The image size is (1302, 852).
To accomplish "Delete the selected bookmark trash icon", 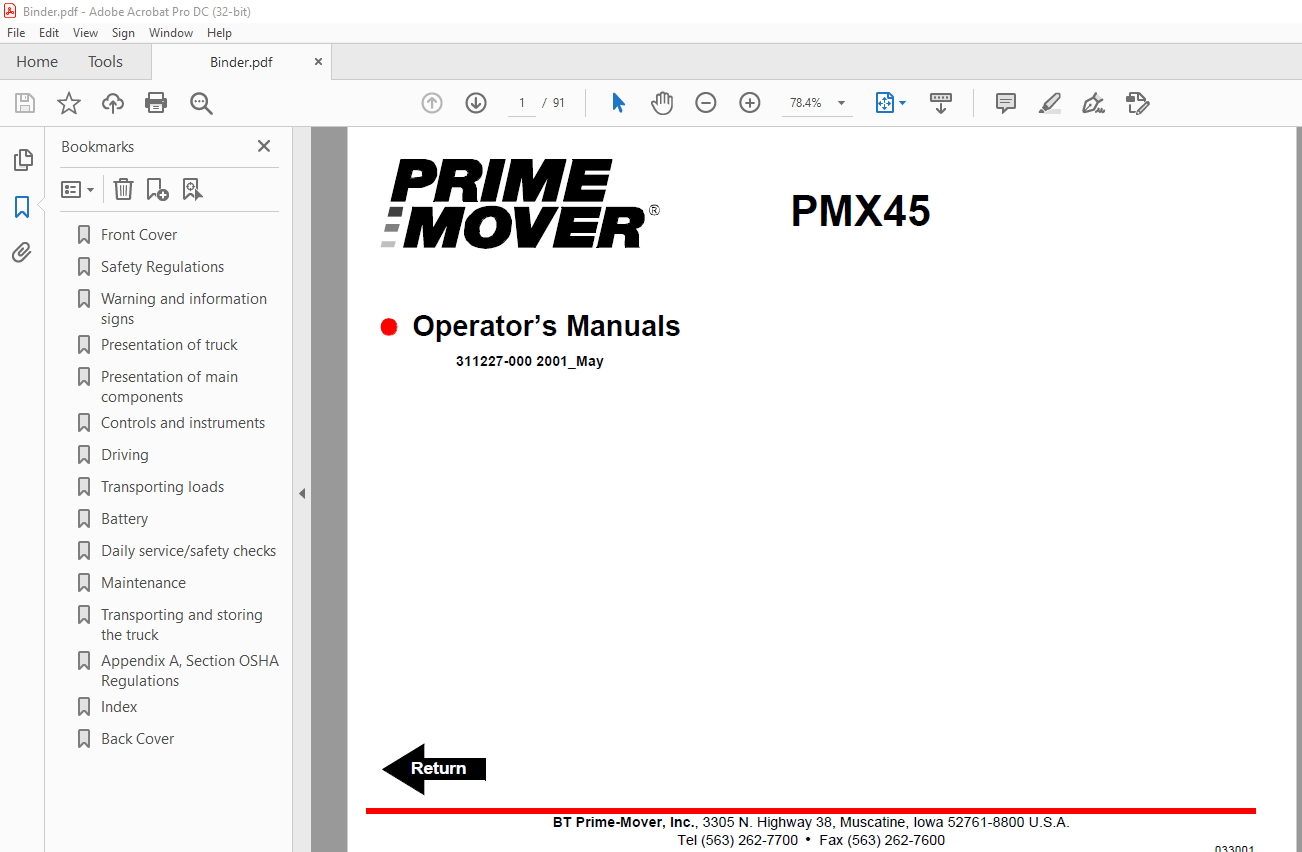I will [123, 189].
